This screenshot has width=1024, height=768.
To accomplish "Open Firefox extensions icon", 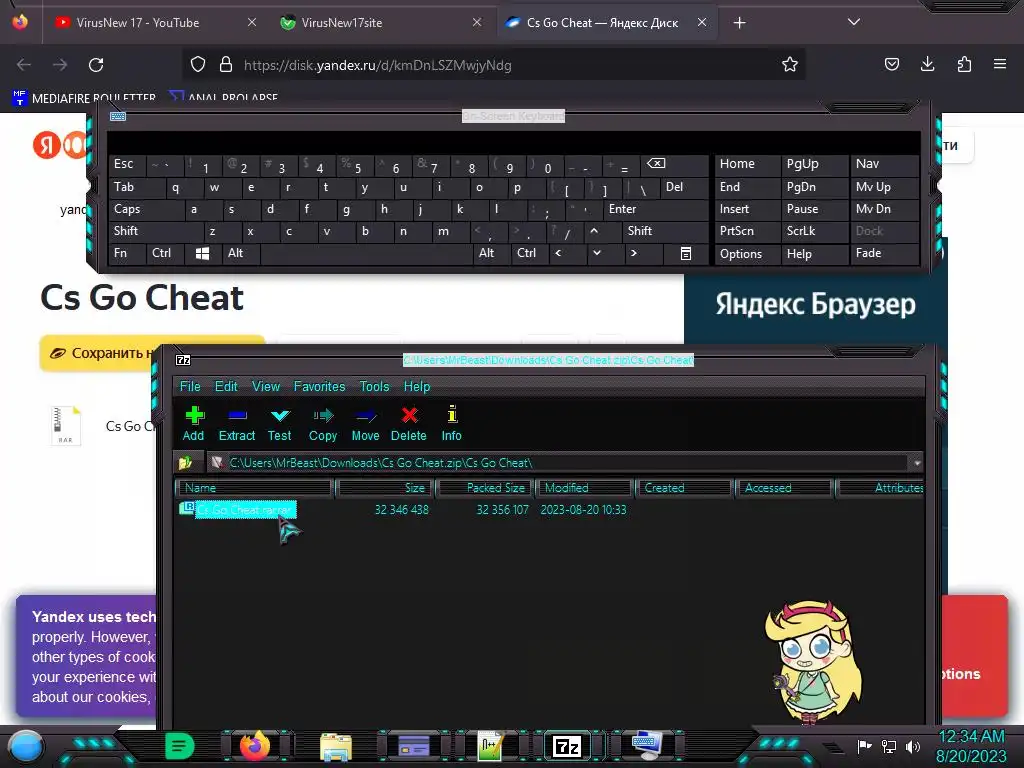I will (x=964, y=64).
